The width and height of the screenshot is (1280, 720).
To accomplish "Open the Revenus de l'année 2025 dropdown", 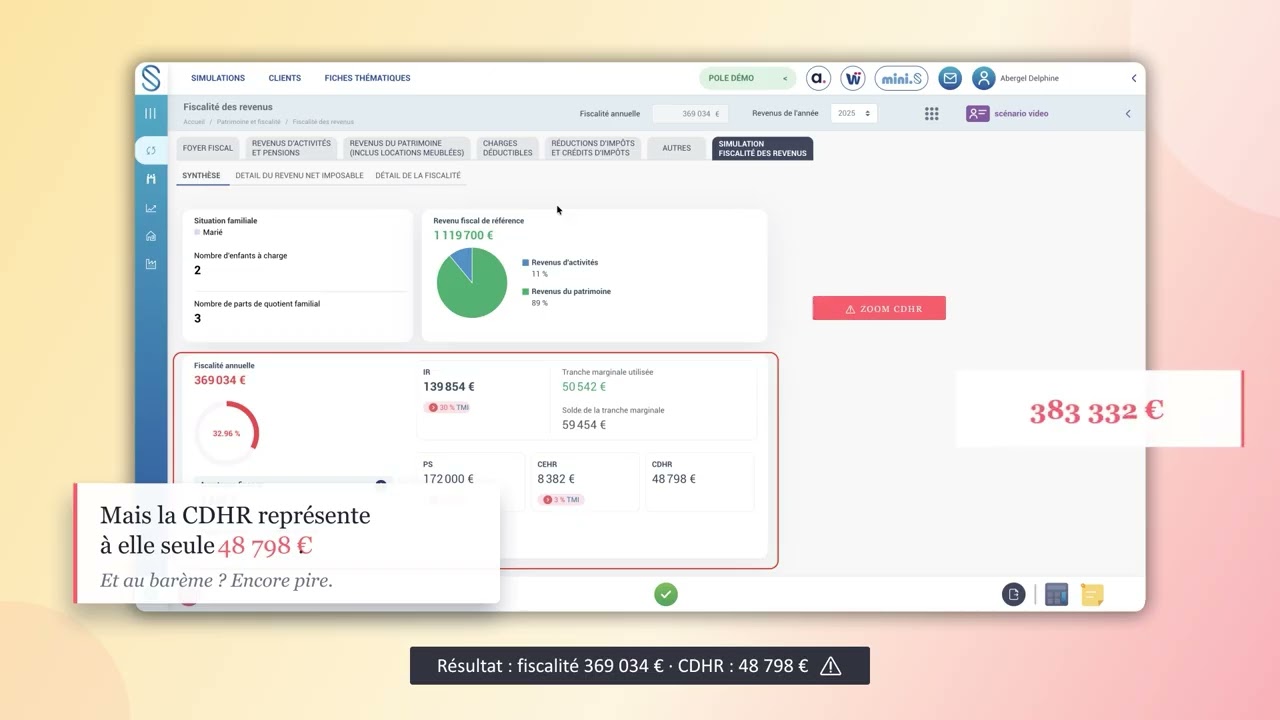I will tap(854, 114).
